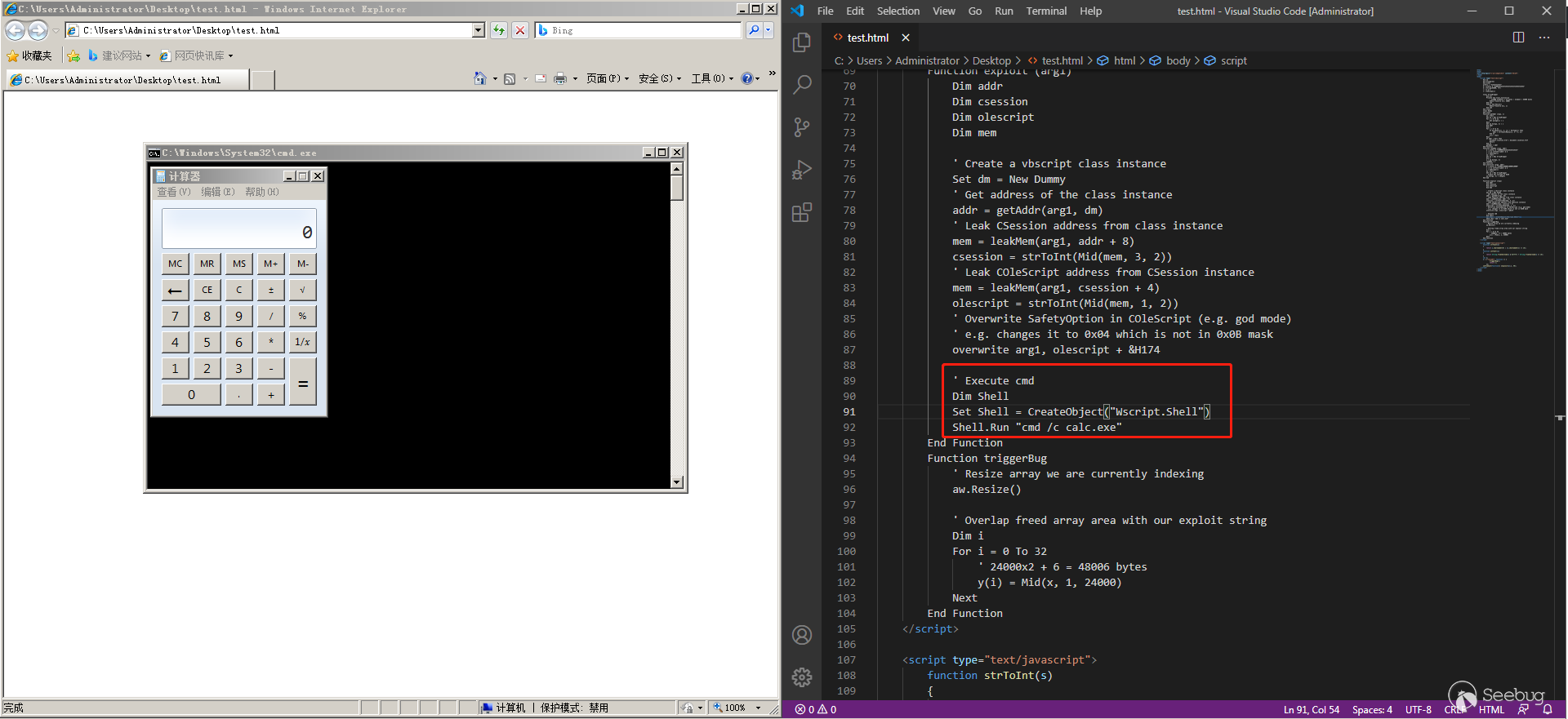This screenshot has width=1568, height=719.
Task: Open Extensions view in VS Code
Action: [x=802, y=212]
